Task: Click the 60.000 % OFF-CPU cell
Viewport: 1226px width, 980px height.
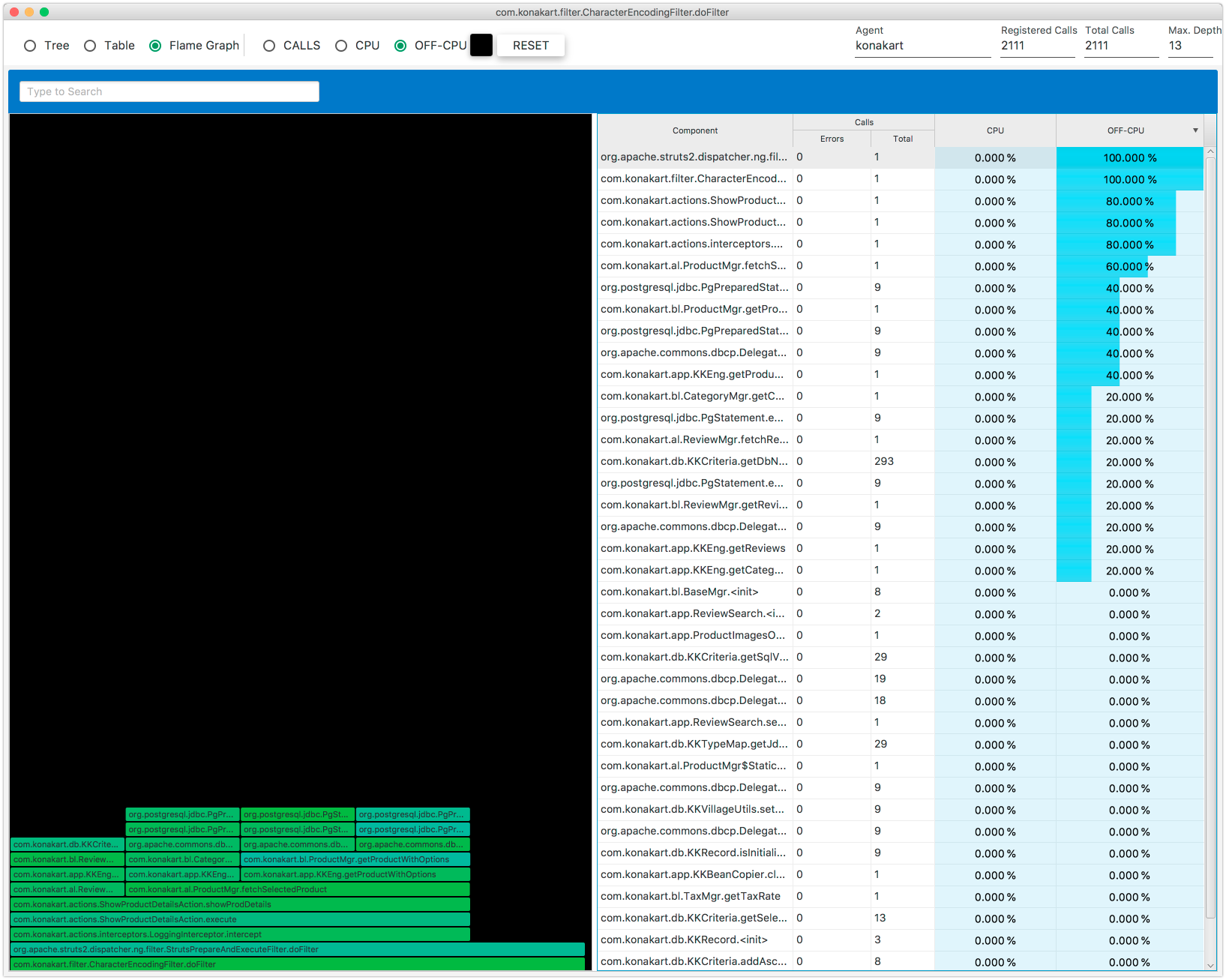Action: pyautogui.click(x=1130, y=266)
